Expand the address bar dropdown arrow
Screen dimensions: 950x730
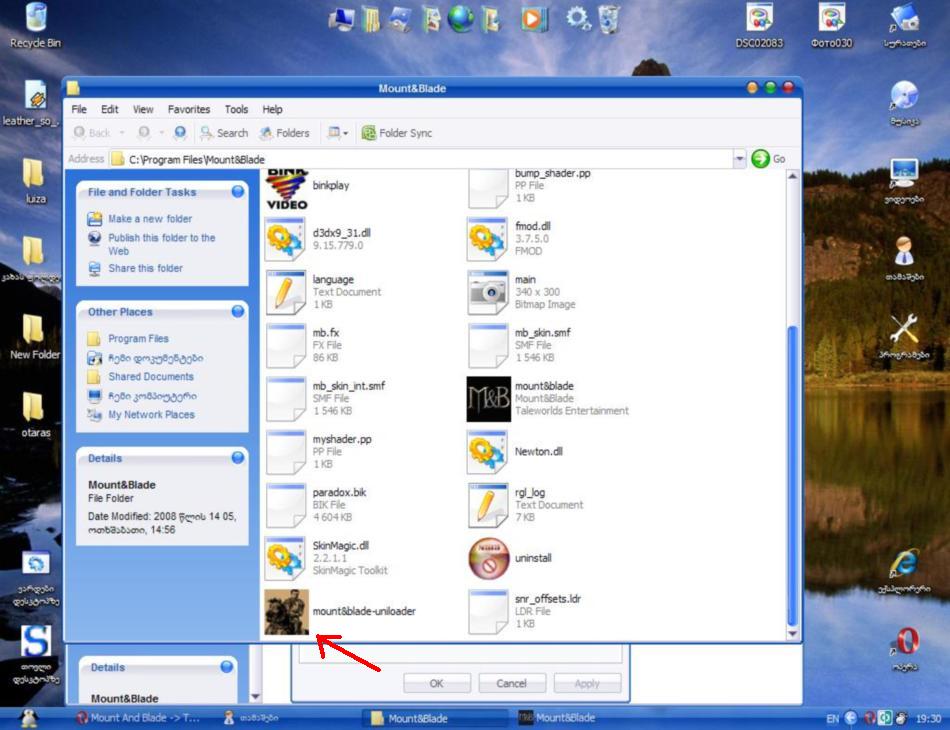740,159
